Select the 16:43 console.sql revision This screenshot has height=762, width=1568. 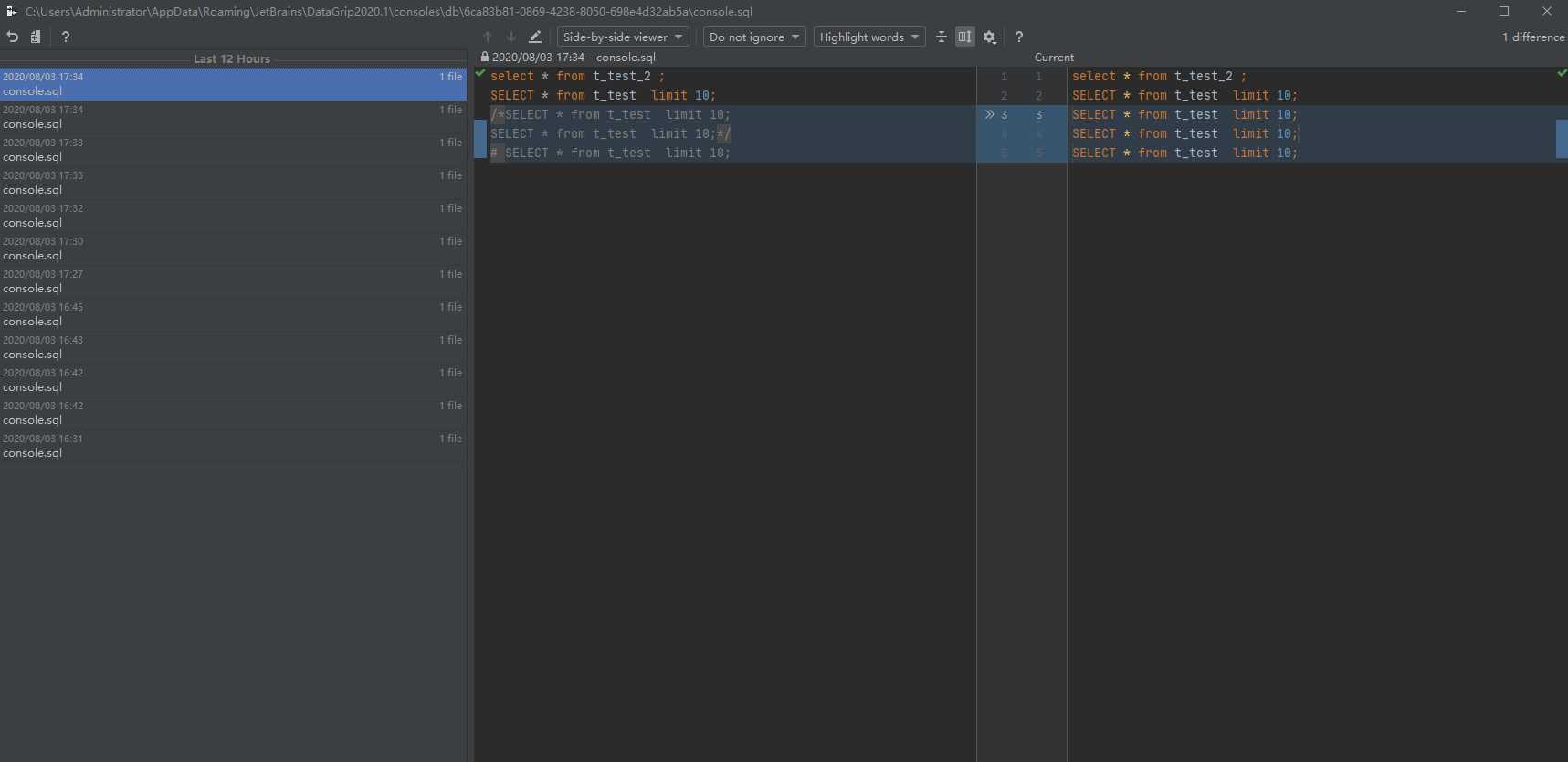(233, 347)
